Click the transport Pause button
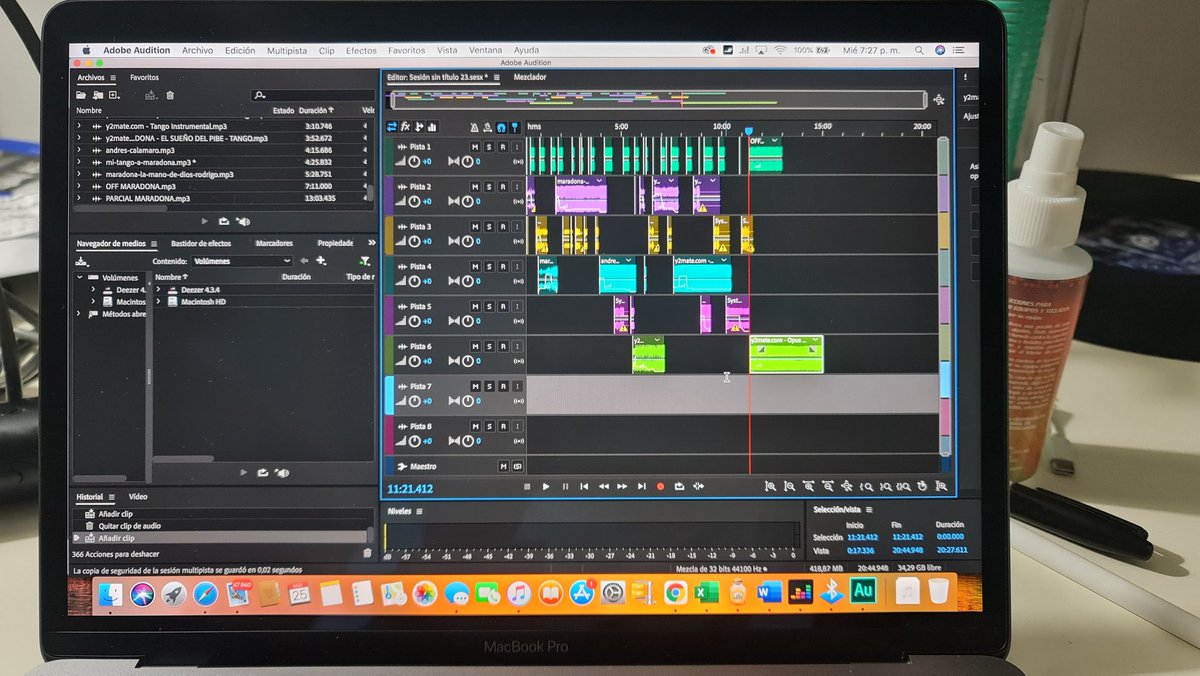 pos(565,486)
